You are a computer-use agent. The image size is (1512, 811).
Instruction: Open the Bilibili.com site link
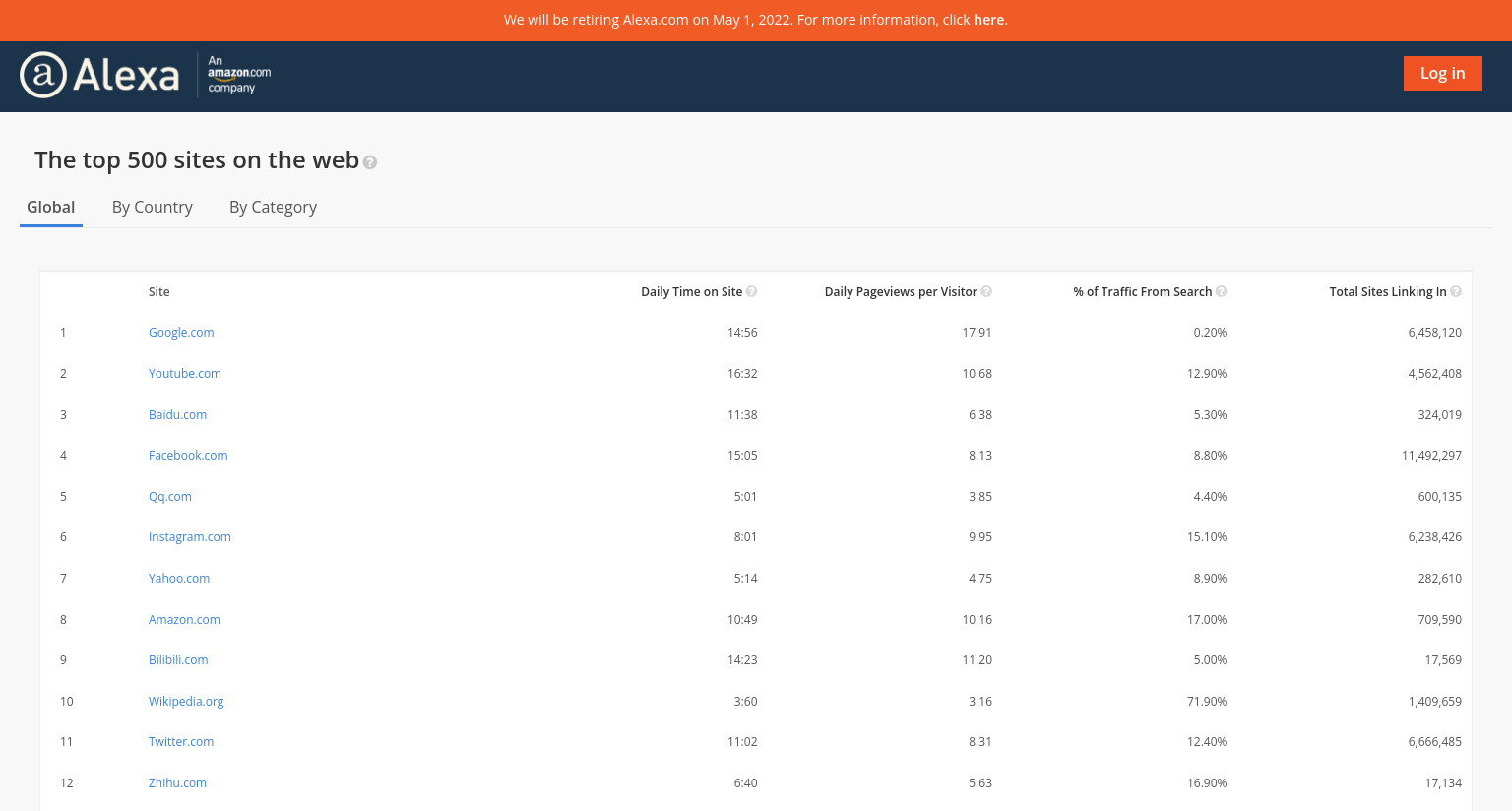[178, 660]
